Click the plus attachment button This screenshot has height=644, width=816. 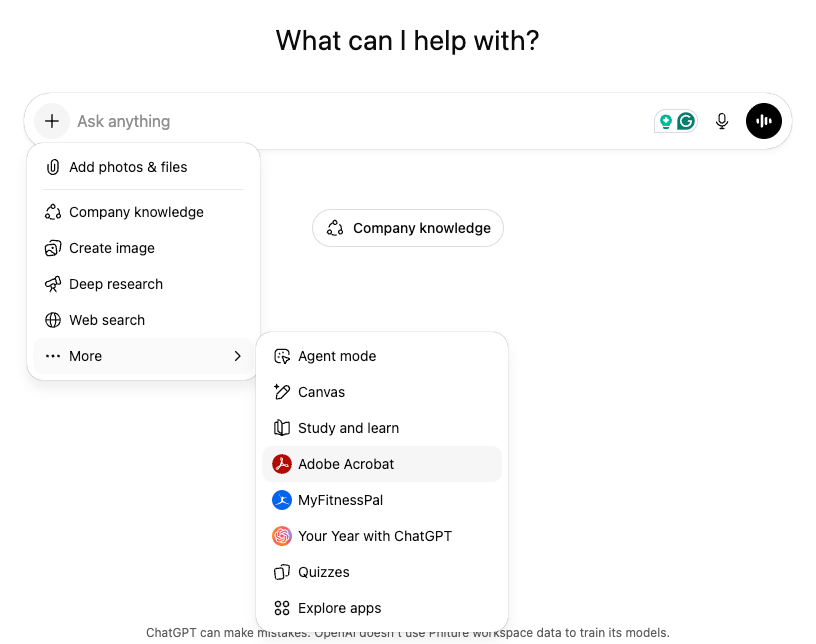pyautogui.click(x=52, y=121)
